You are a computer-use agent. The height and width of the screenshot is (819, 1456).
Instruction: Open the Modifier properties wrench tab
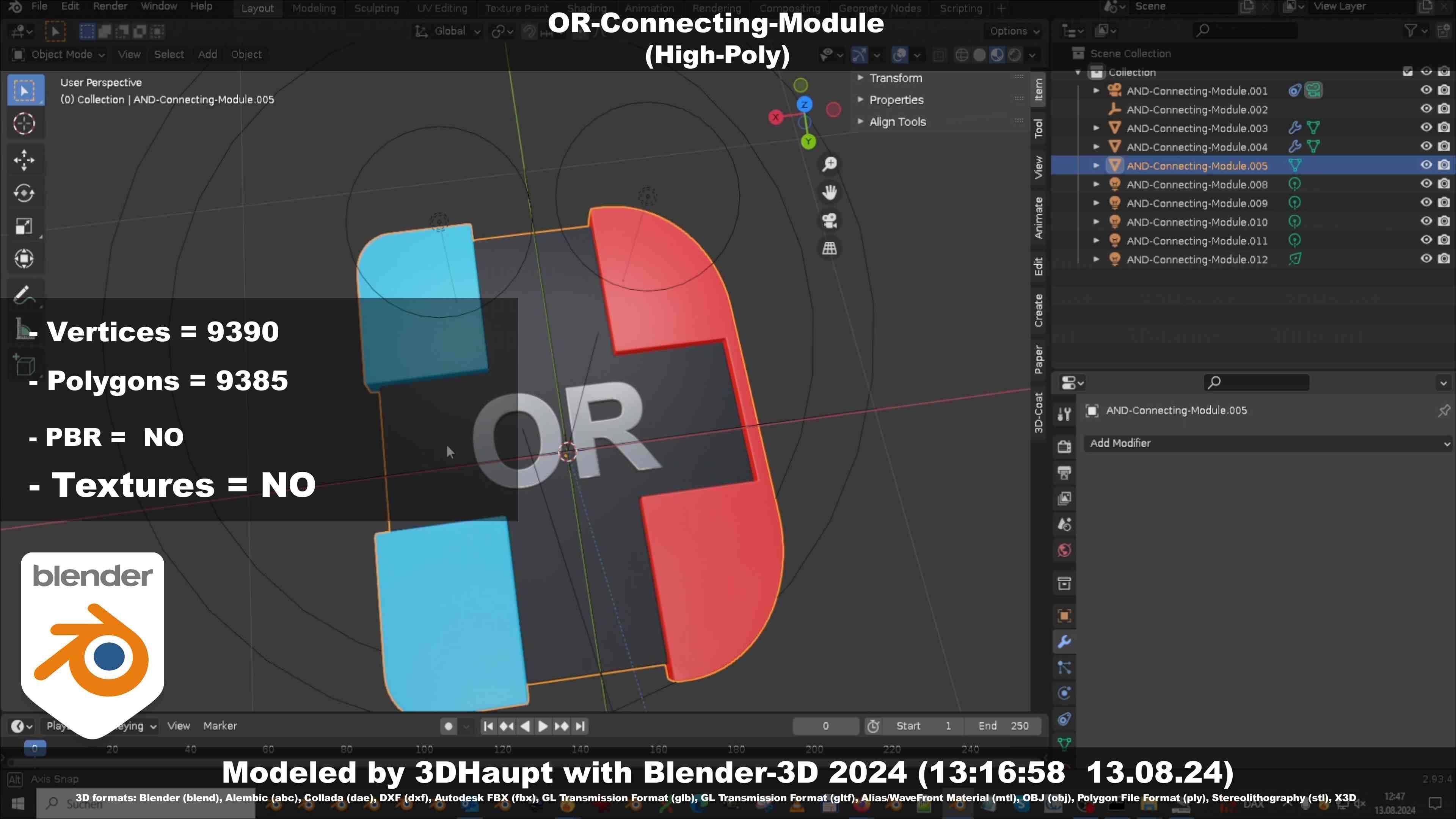tap(1064, 642)
